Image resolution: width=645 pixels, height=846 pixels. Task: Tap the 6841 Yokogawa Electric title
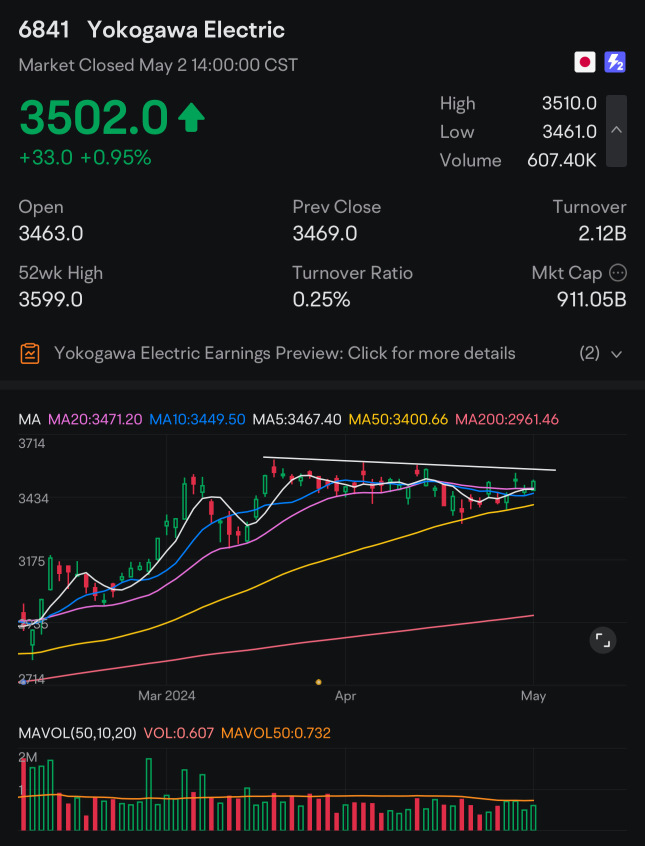pos(152,30)
